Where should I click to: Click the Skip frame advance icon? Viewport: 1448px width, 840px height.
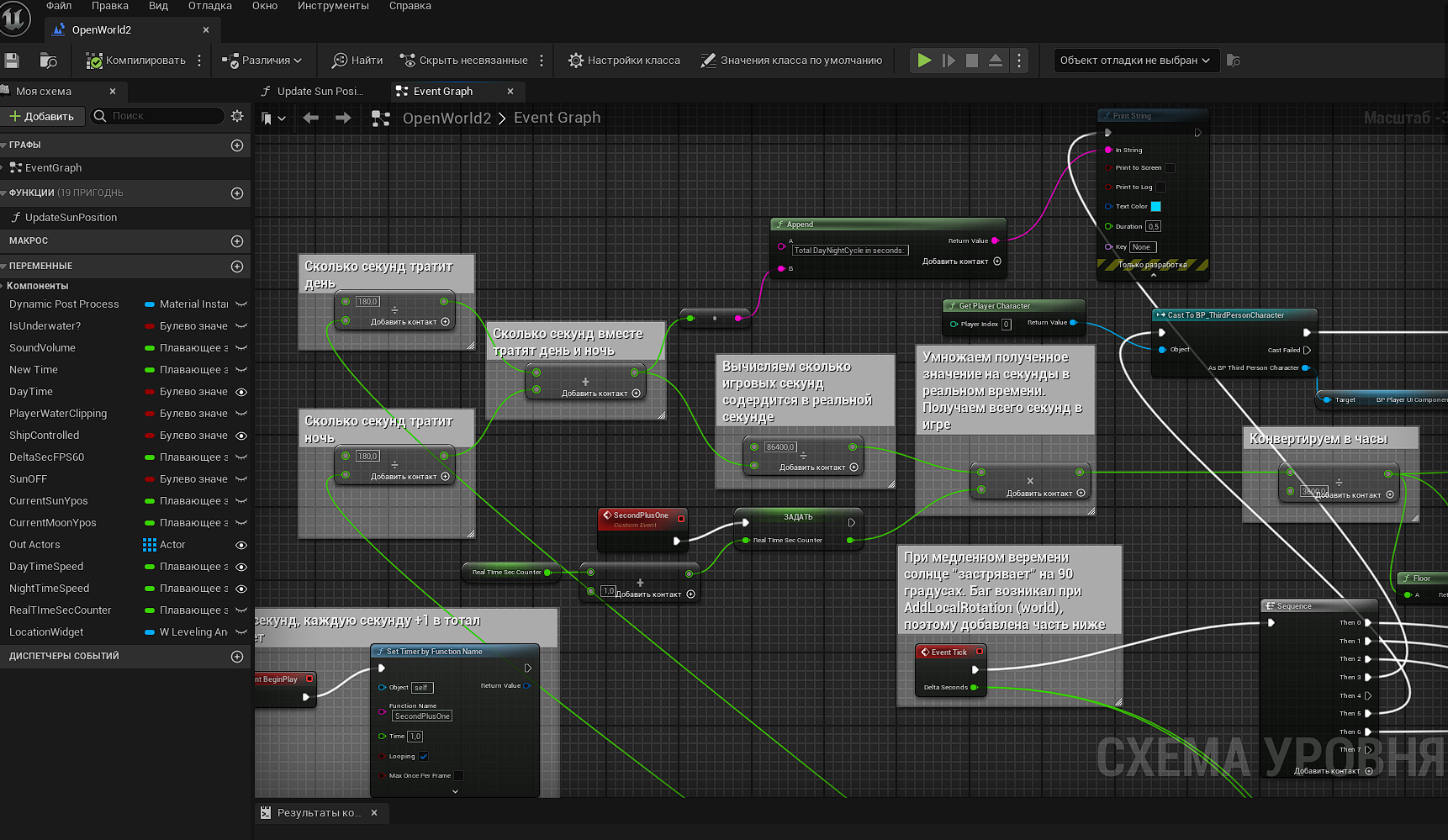tap(949, 61)
